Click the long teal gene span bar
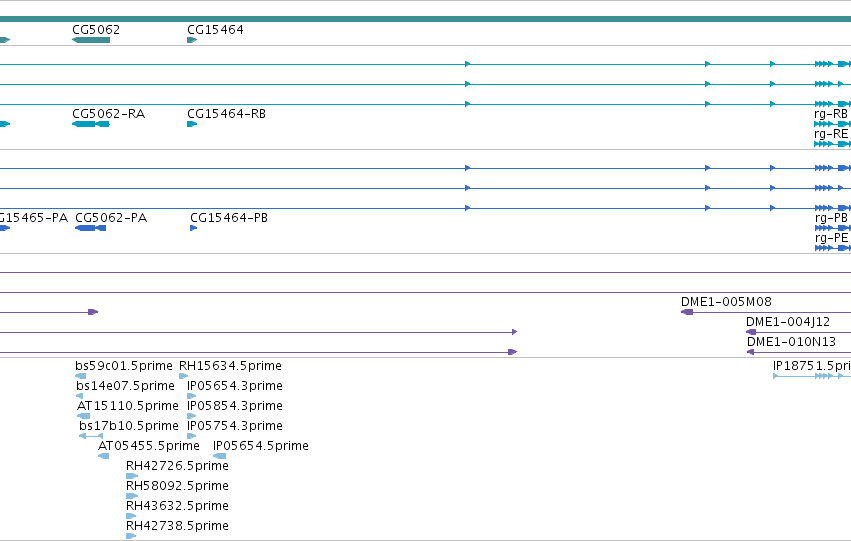 pyautogui.click(x=426, y=20)
